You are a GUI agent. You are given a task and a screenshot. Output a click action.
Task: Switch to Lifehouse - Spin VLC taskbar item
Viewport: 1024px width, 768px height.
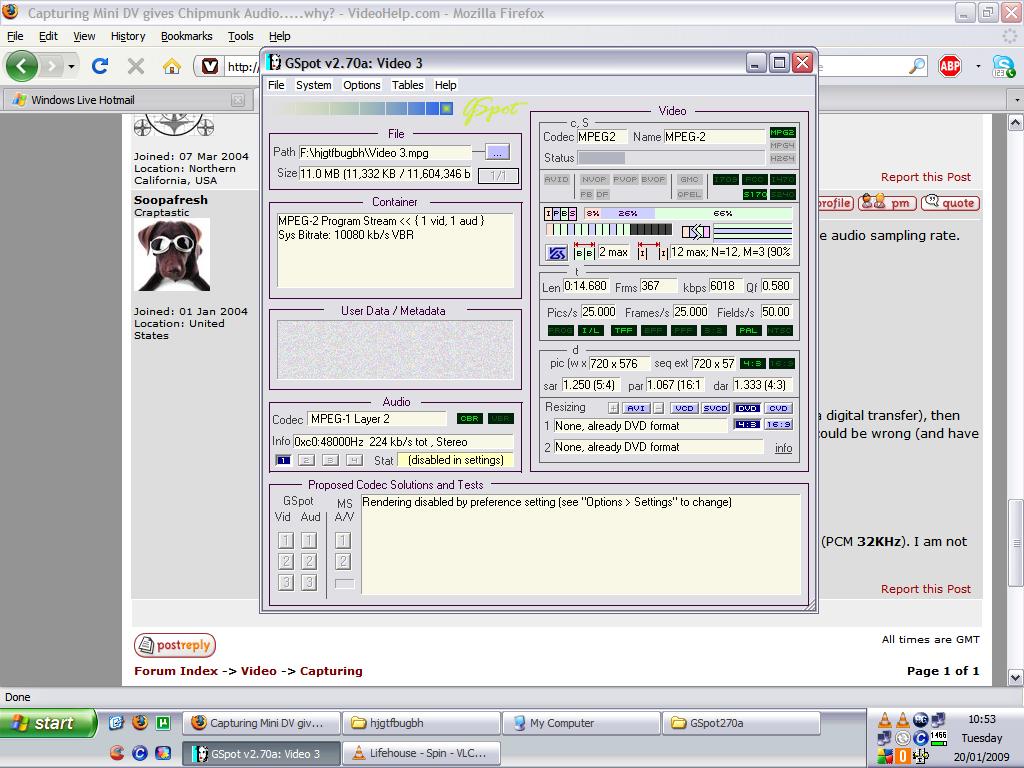click(422, 753)
